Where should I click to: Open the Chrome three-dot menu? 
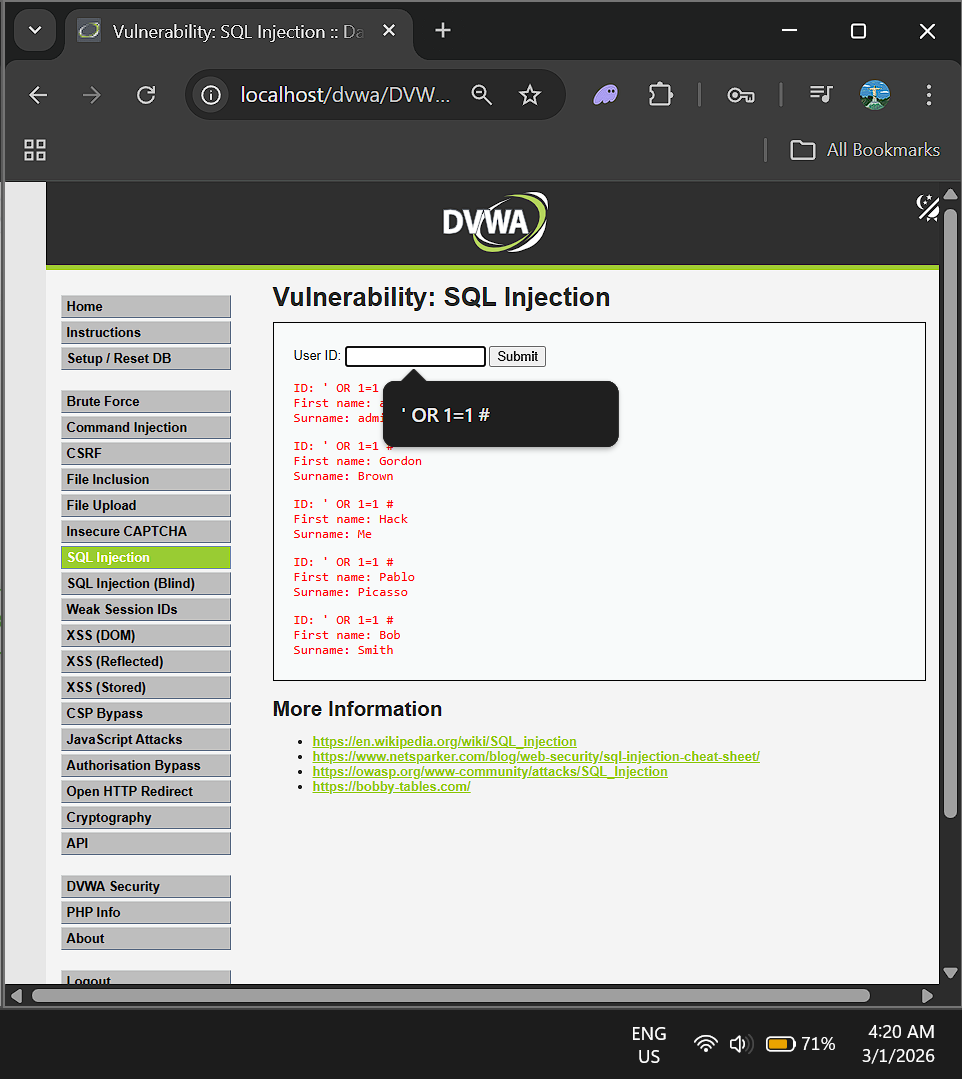pyautogui.click(x=929, y=95)
